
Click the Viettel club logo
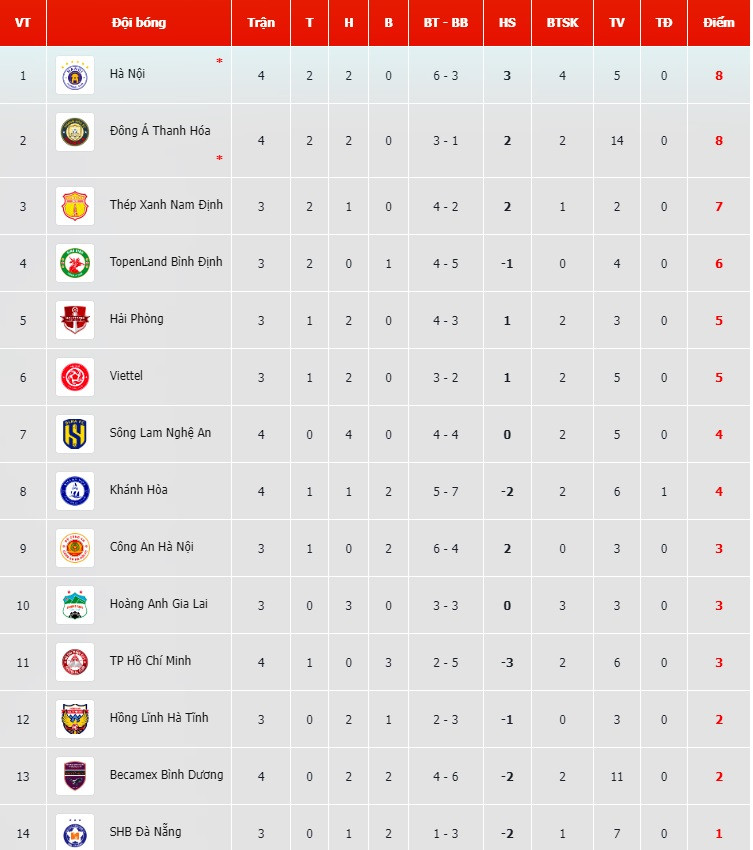[75, 377]
